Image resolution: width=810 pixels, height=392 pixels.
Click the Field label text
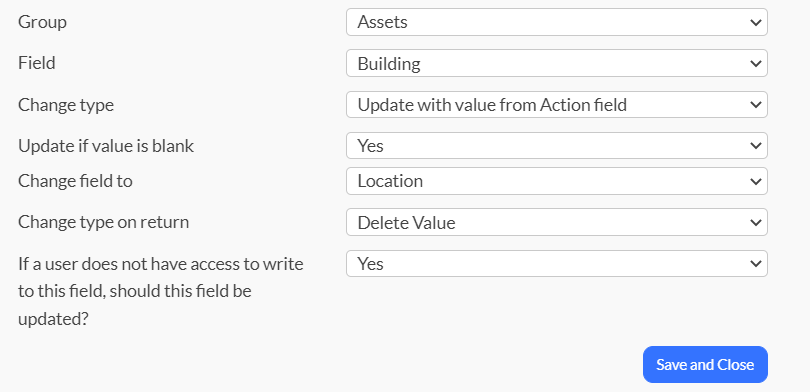(x=37, y=63)
